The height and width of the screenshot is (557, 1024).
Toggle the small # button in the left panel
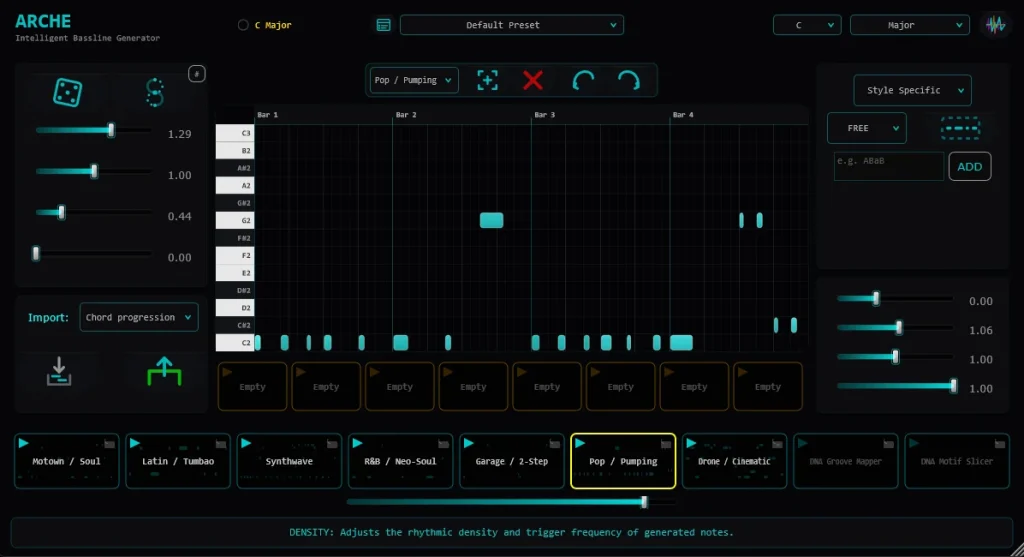click(197, 74)
